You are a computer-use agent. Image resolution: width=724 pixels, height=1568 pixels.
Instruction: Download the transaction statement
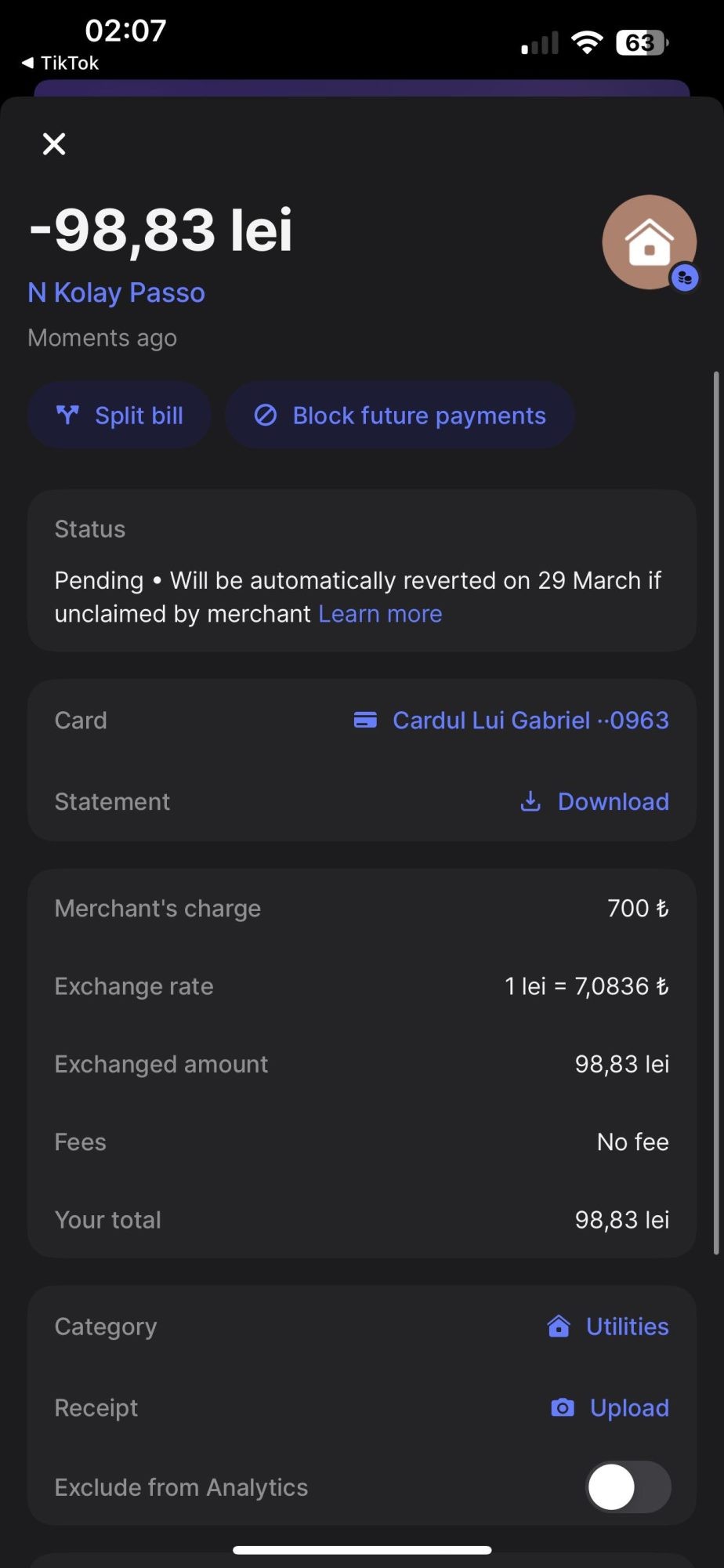click(x=613, y=801)
